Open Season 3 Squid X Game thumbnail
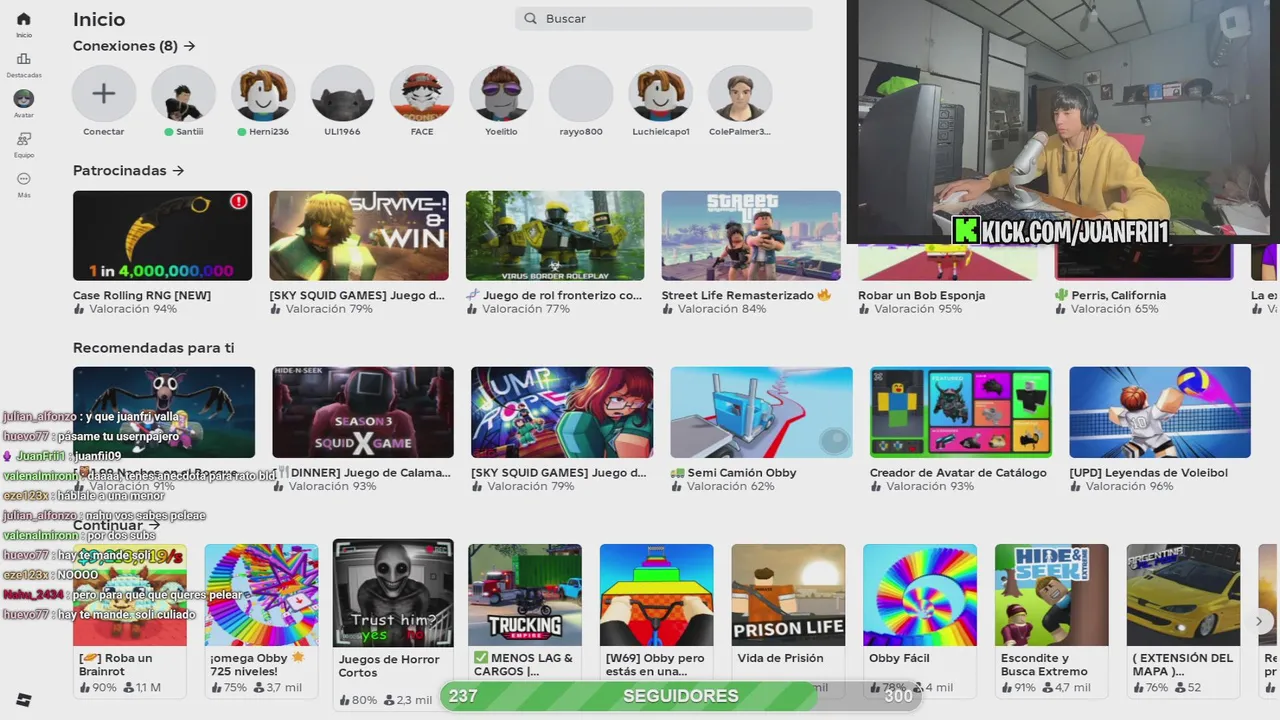Screen dimensions: 1280x720 (363, 412)
